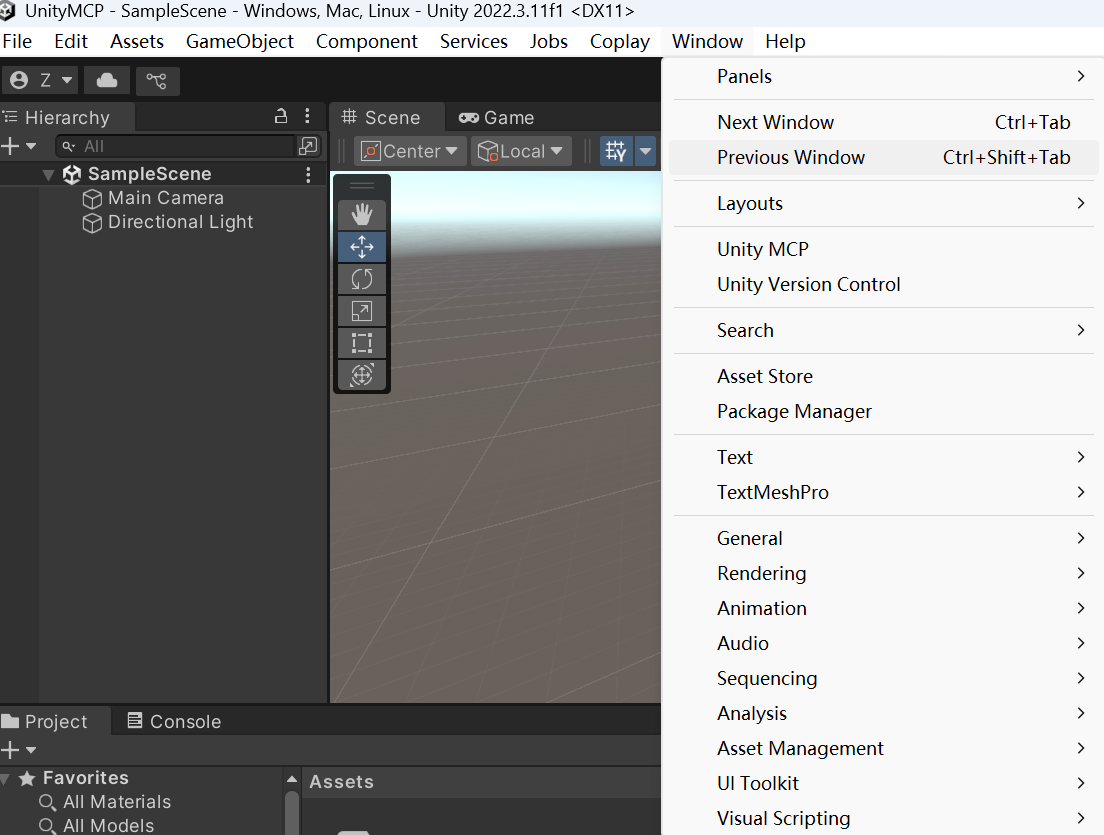The width and height of the screenshot is (1104, 835).
Task: Expand the Layouts submenu
Action: point(883,203)
